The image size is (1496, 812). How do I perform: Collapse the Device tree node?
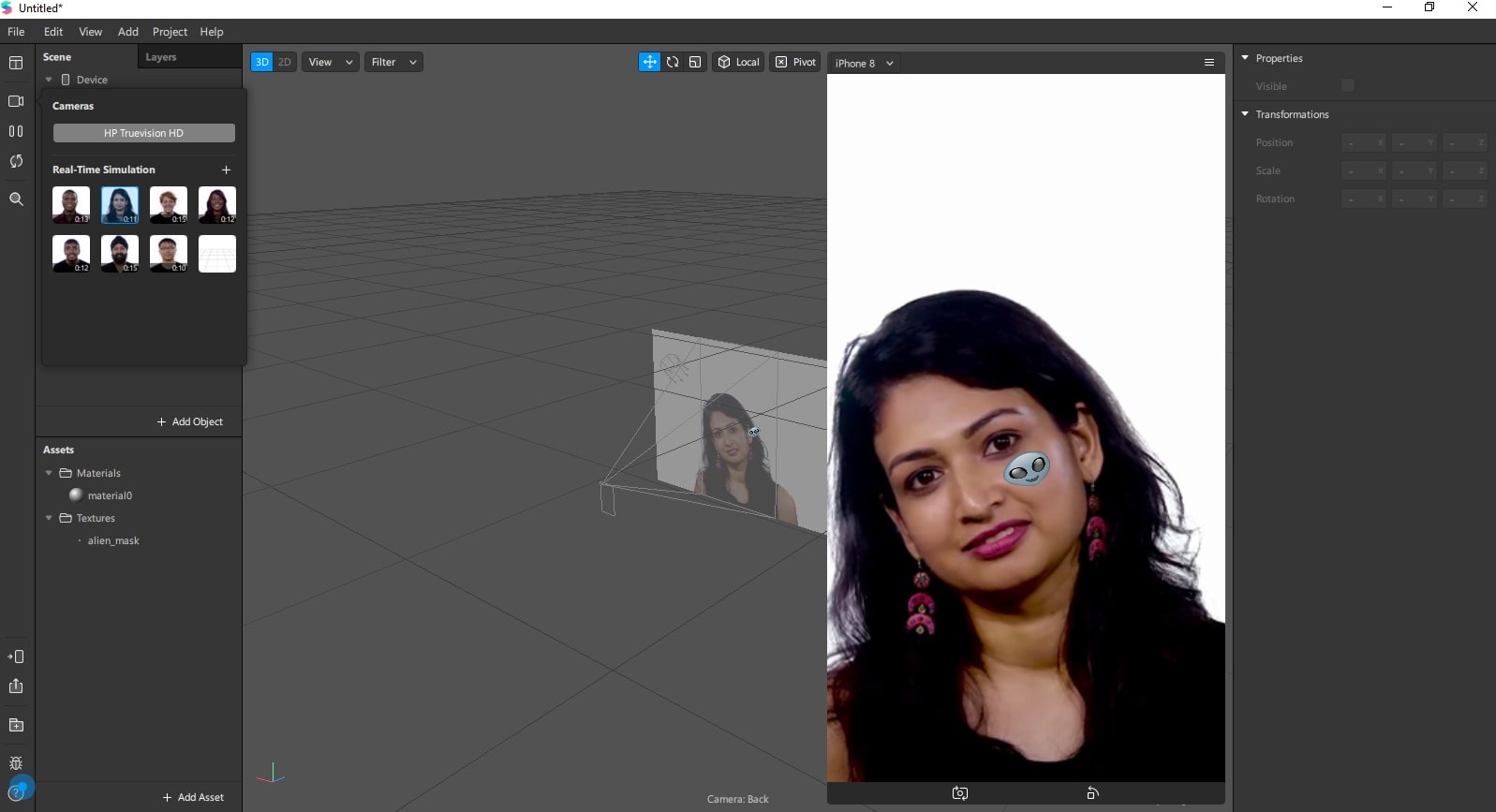[x=49, y=80]
